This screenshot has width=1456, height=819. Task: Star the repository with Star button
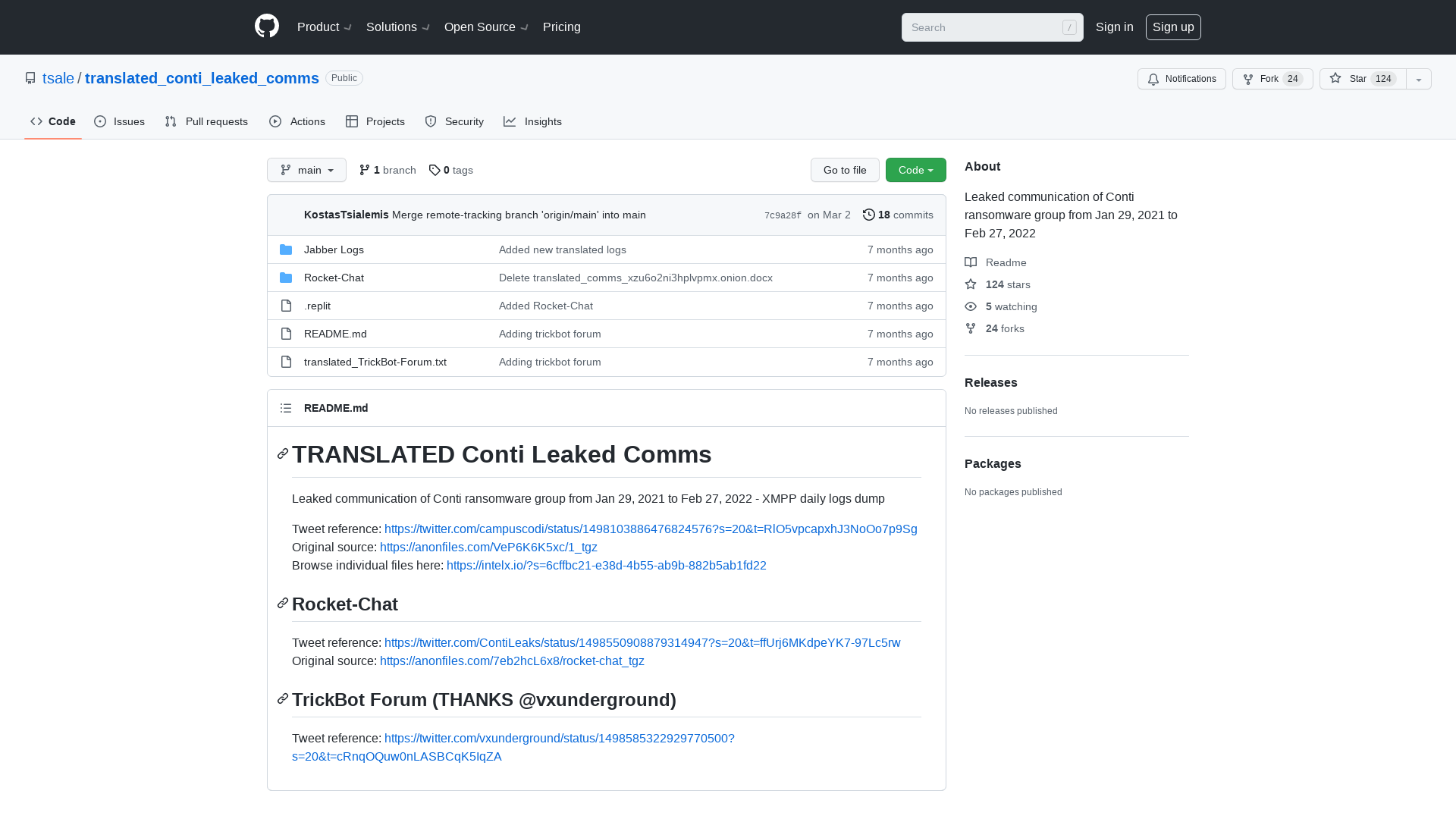click(x=1363, y=79)
